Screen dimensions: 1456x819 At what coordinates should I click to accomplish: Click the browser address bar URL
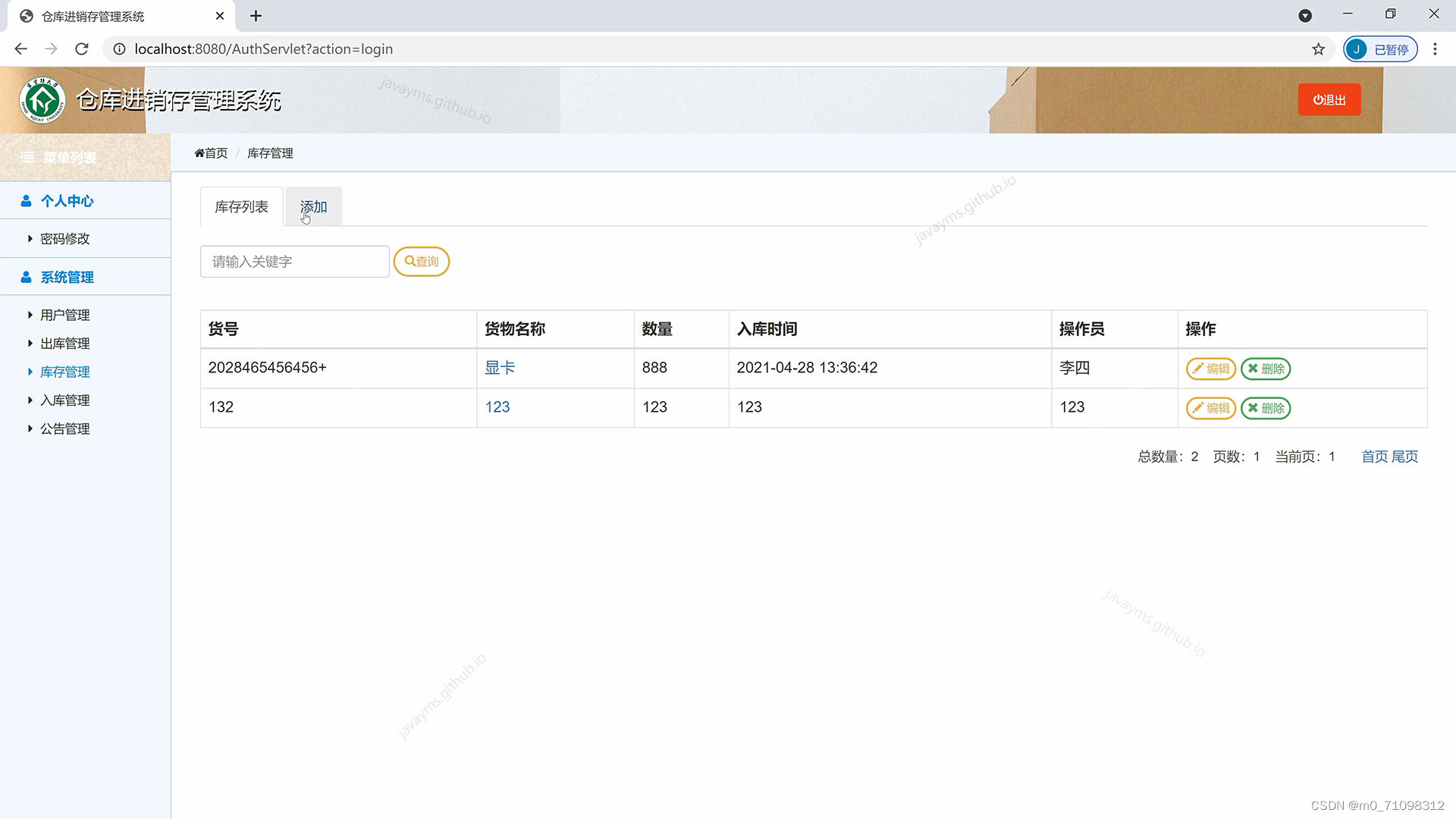(263, 49)
